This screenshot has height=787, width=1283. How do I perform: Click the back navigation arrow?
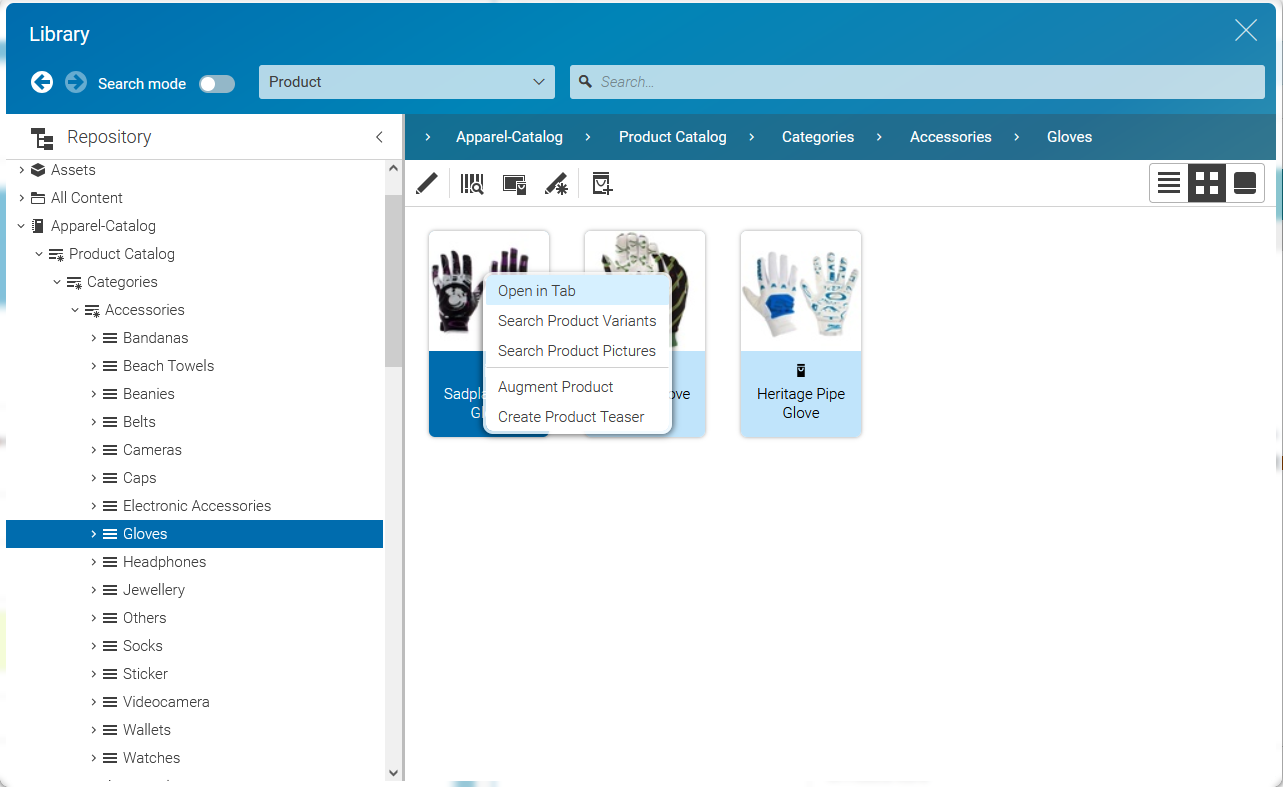click(42, 82)
